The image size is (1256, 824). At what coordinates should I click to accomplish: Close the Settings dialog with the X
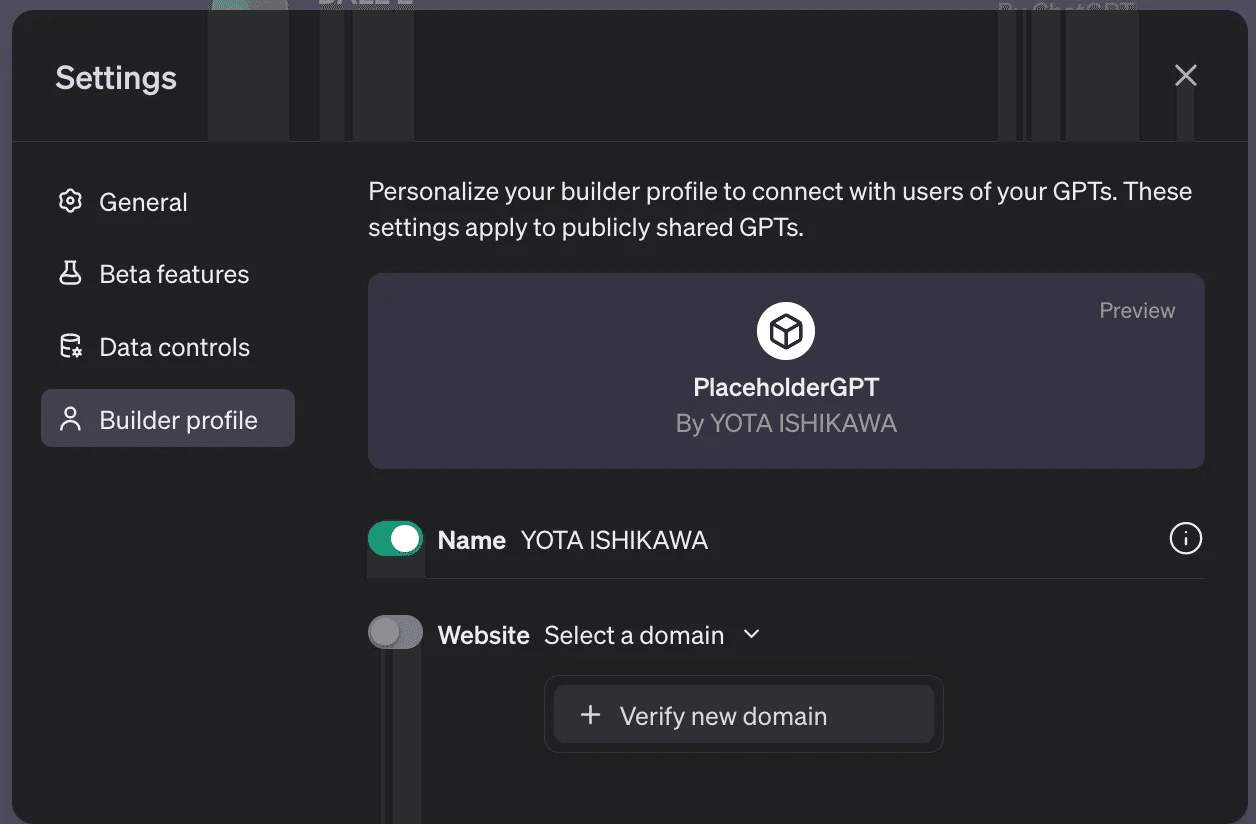click(x=1185, y=76)
